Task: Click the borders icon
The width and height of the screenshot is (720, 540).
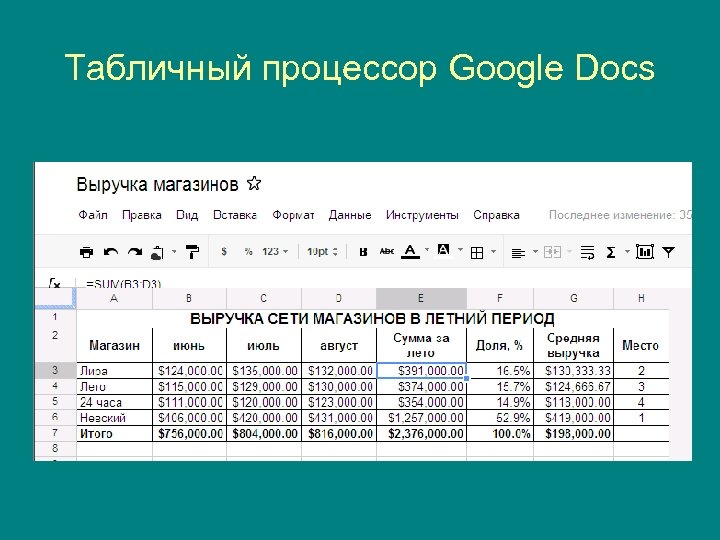Action: (x=477, y=253)
